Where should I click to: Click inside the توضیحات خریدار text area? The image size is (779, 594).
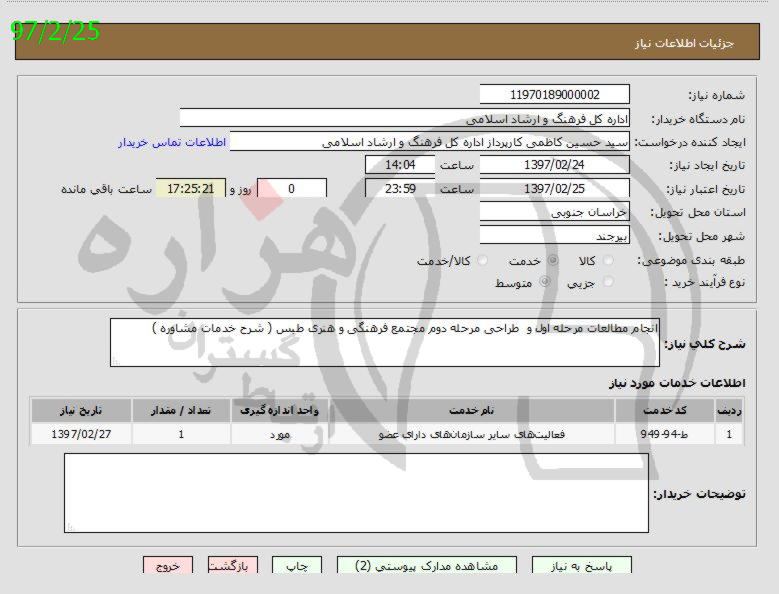tap(355, 492)
